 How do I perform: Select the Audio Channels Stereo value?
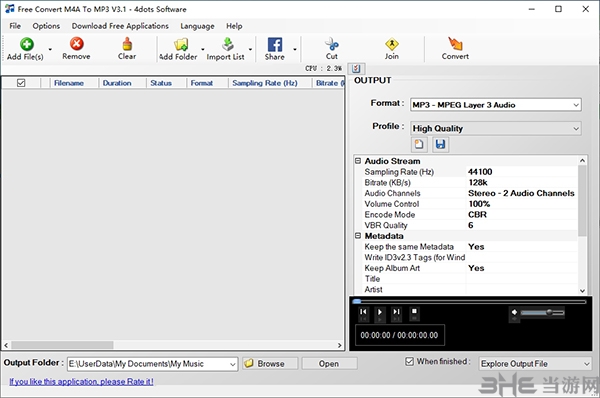point(521,193)
